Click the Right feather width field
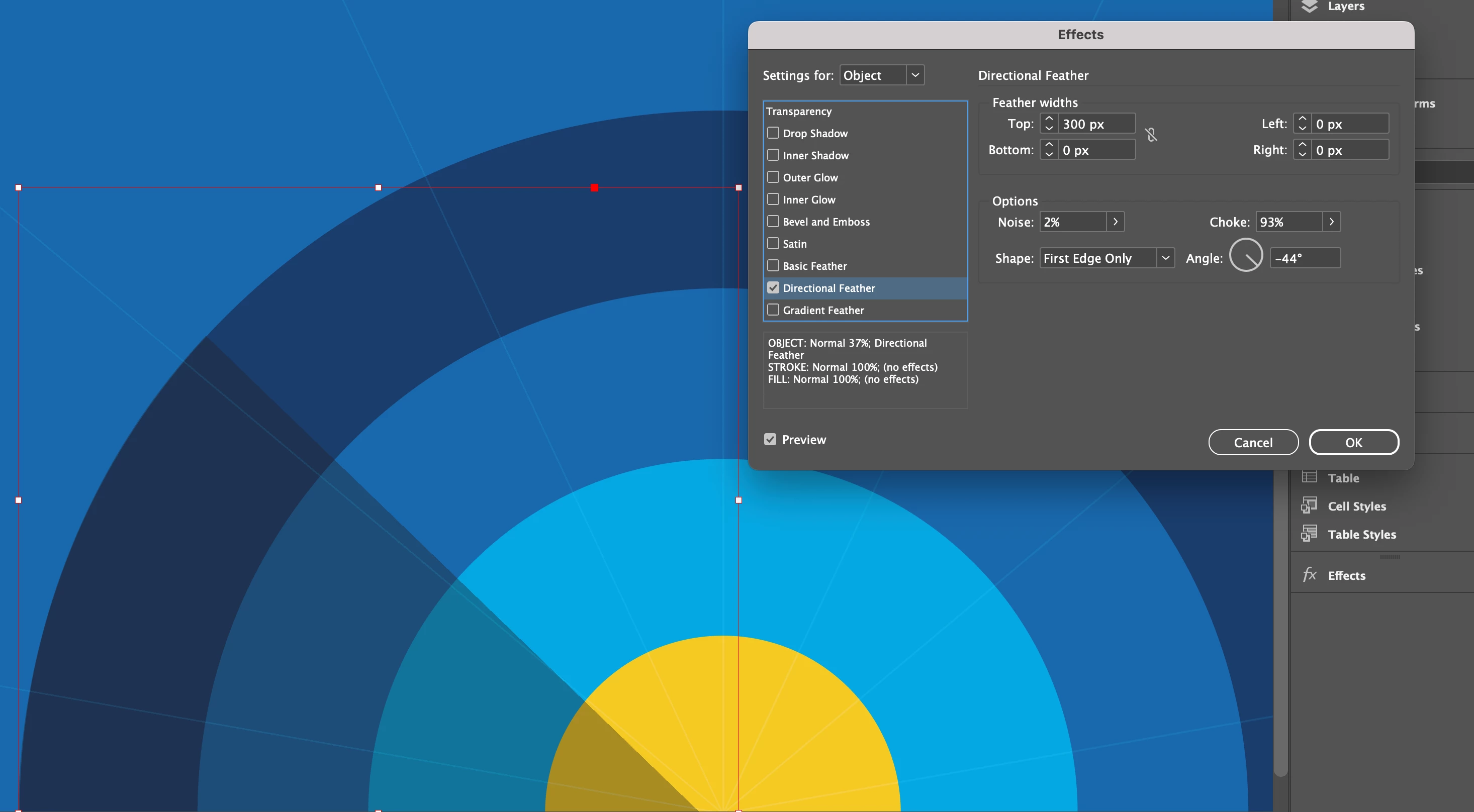 [x=1350, y=150]
